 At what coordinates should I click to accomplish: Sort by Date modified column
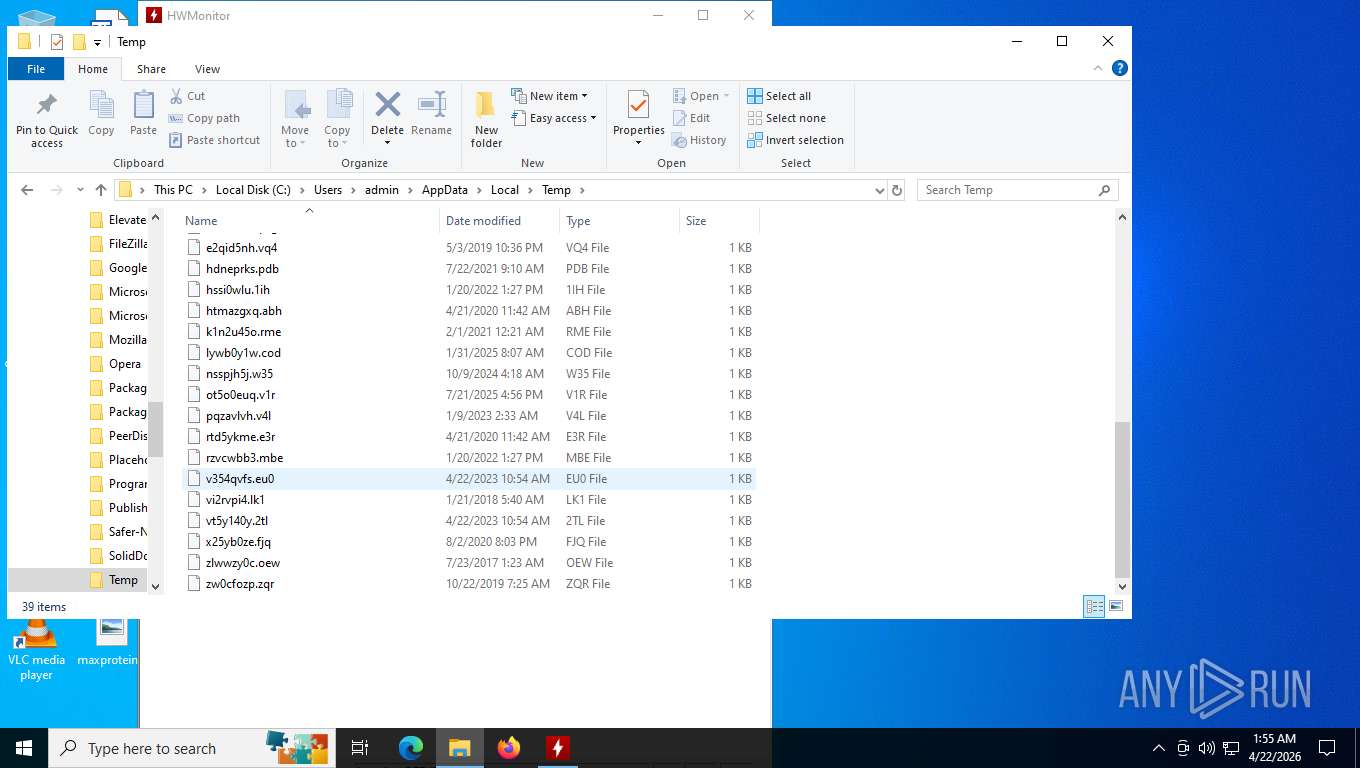(x=499, y=221)
